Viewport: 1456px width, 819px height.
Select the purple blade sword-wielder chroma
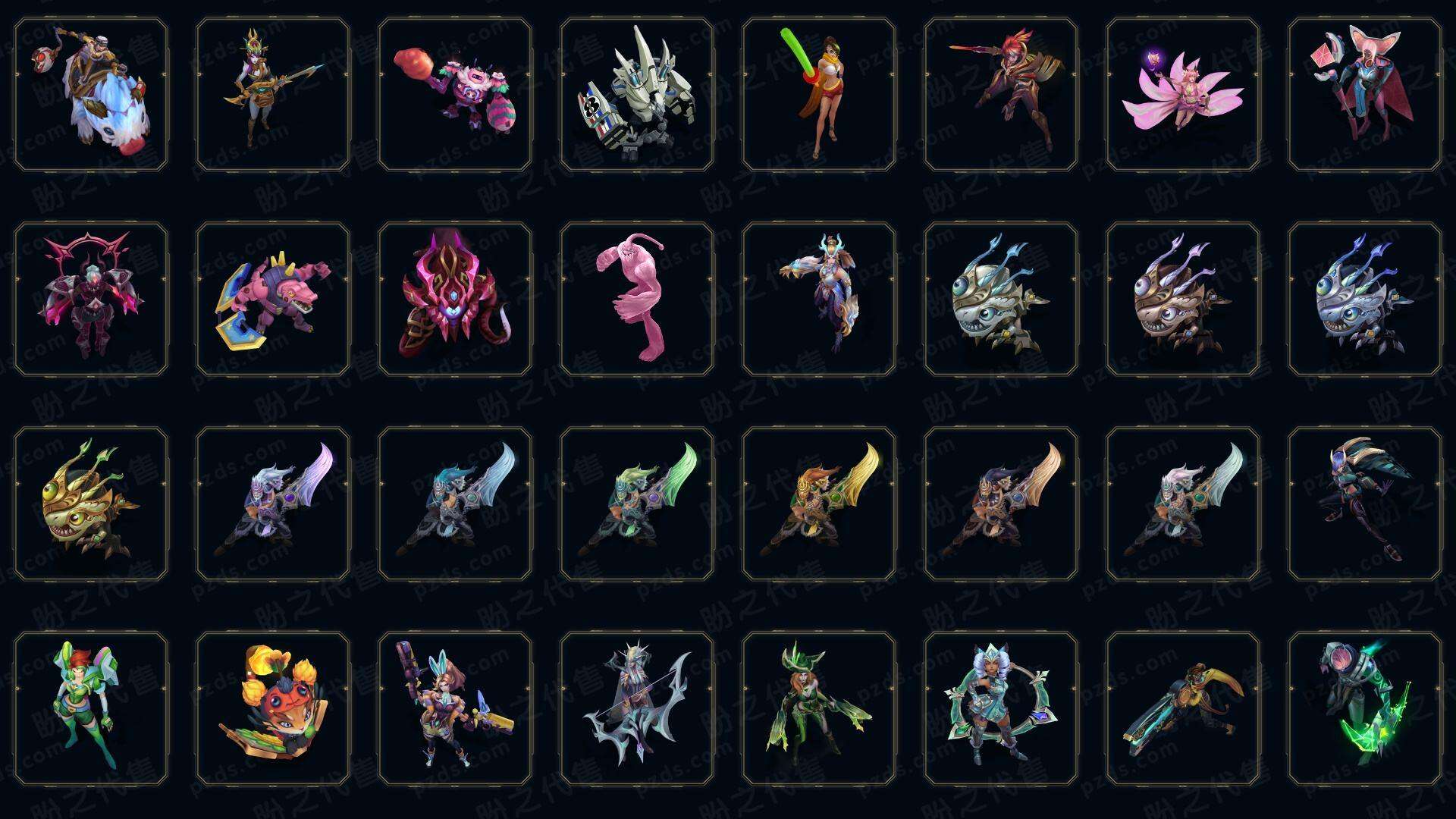point(273,504)
